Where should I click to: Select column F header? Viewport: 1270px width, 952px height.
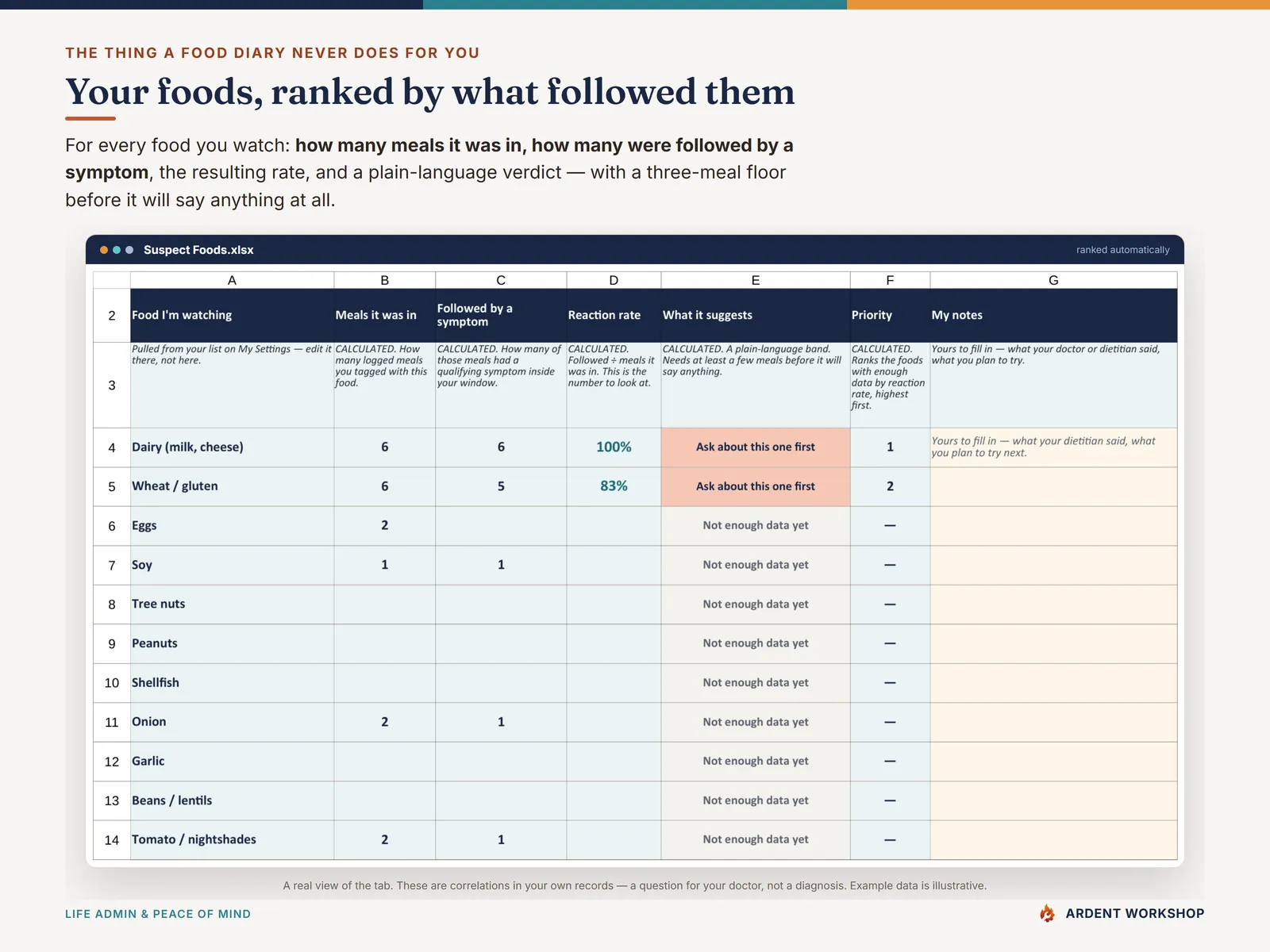890,280
